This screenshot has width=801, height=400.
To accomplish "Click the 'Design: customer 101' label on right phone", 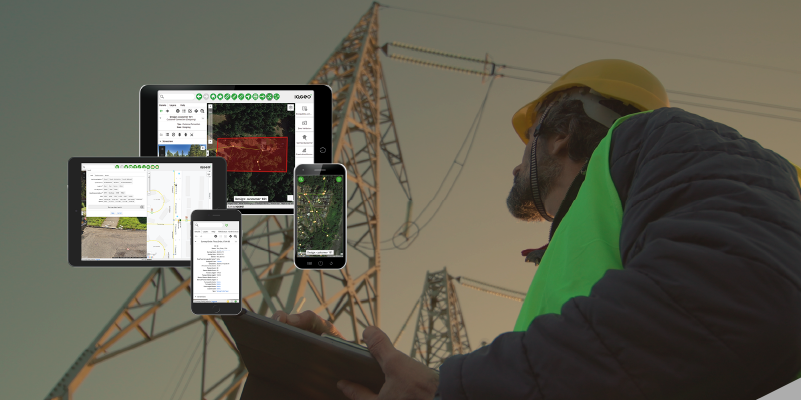I will 320,252.
